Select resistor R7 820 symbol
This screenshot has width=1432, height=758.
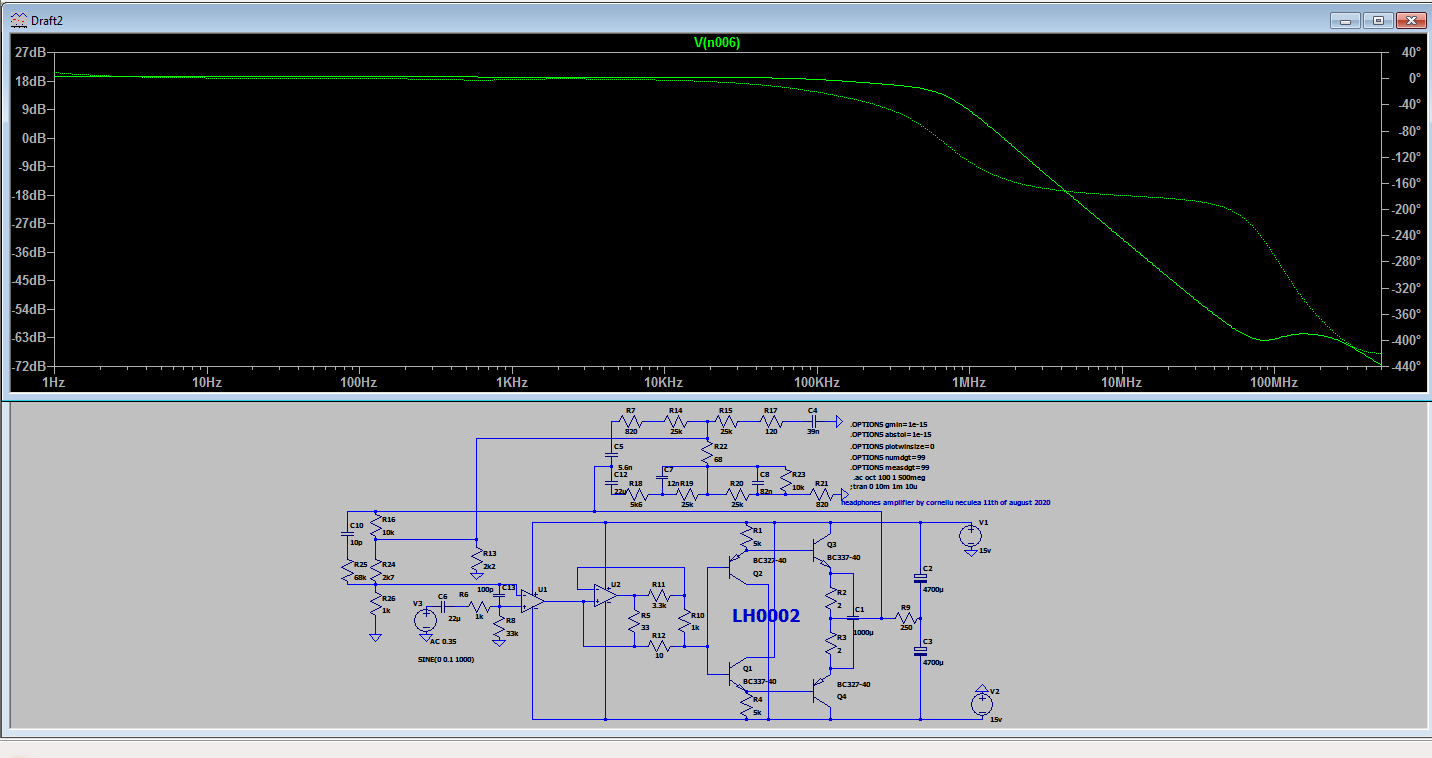[x=630, y=421]
